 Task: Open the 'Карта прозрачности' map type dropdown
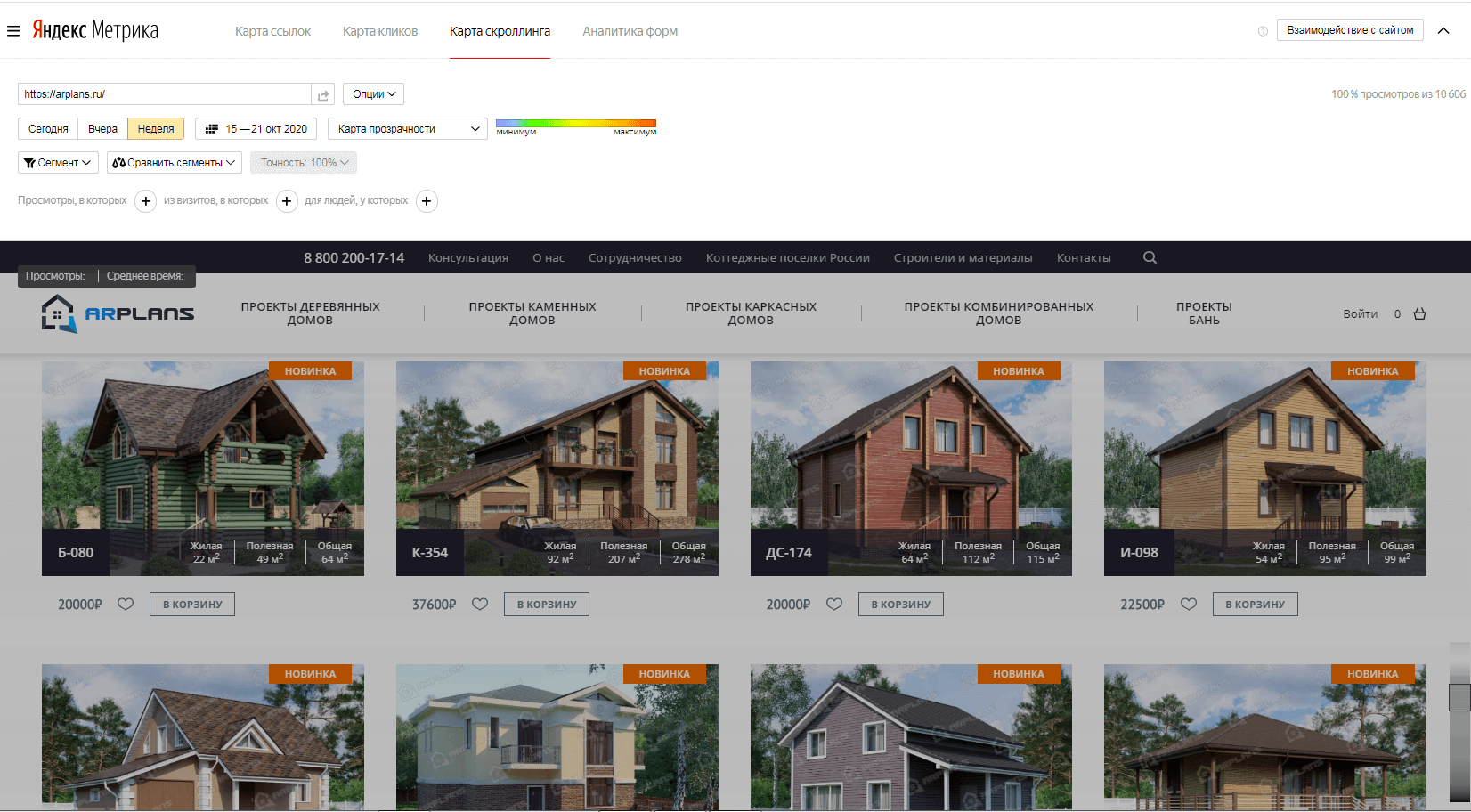pyautogui.click(x=408, y=129)
